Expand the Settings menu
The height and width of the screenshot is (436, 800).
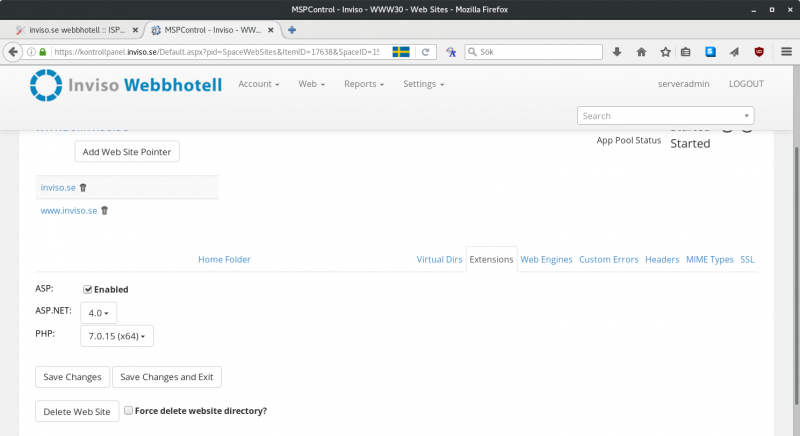click(423, 84)
